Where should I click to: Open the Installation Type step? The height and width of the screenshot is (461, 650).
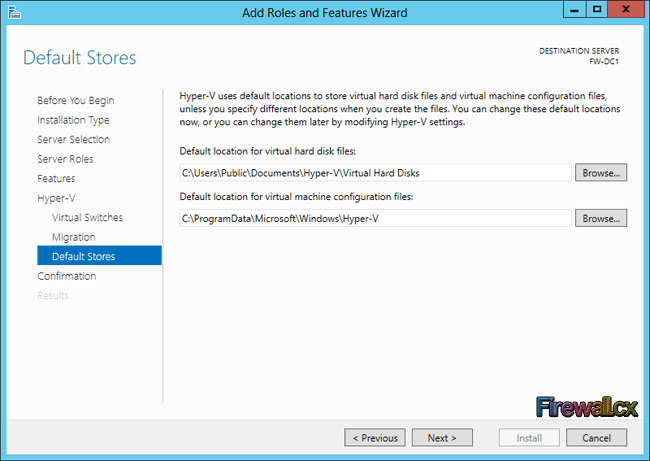tap(73, 120)
